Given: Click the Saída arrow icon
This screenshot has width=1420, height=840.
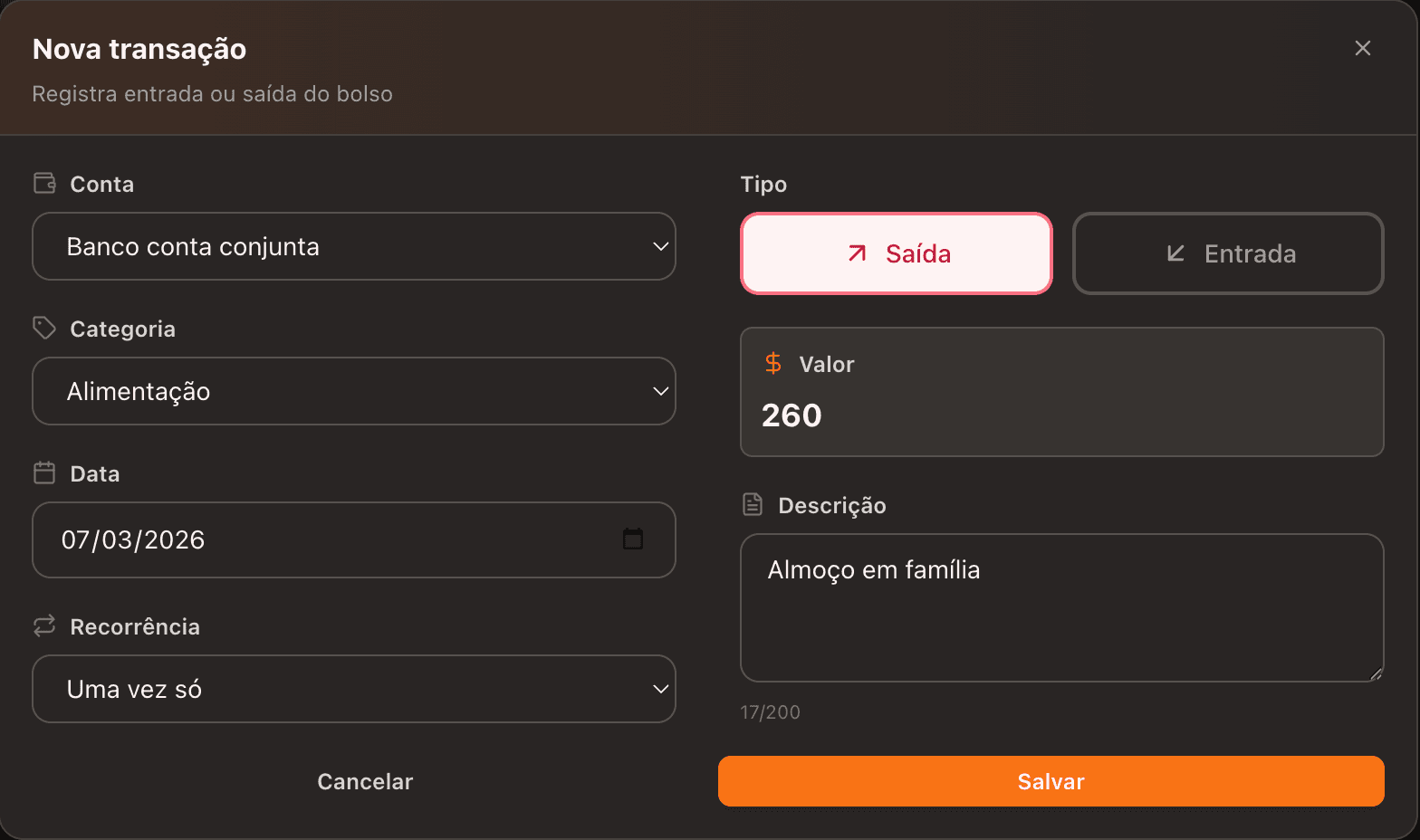Looking at the screenshot, I should pos(857,253).
